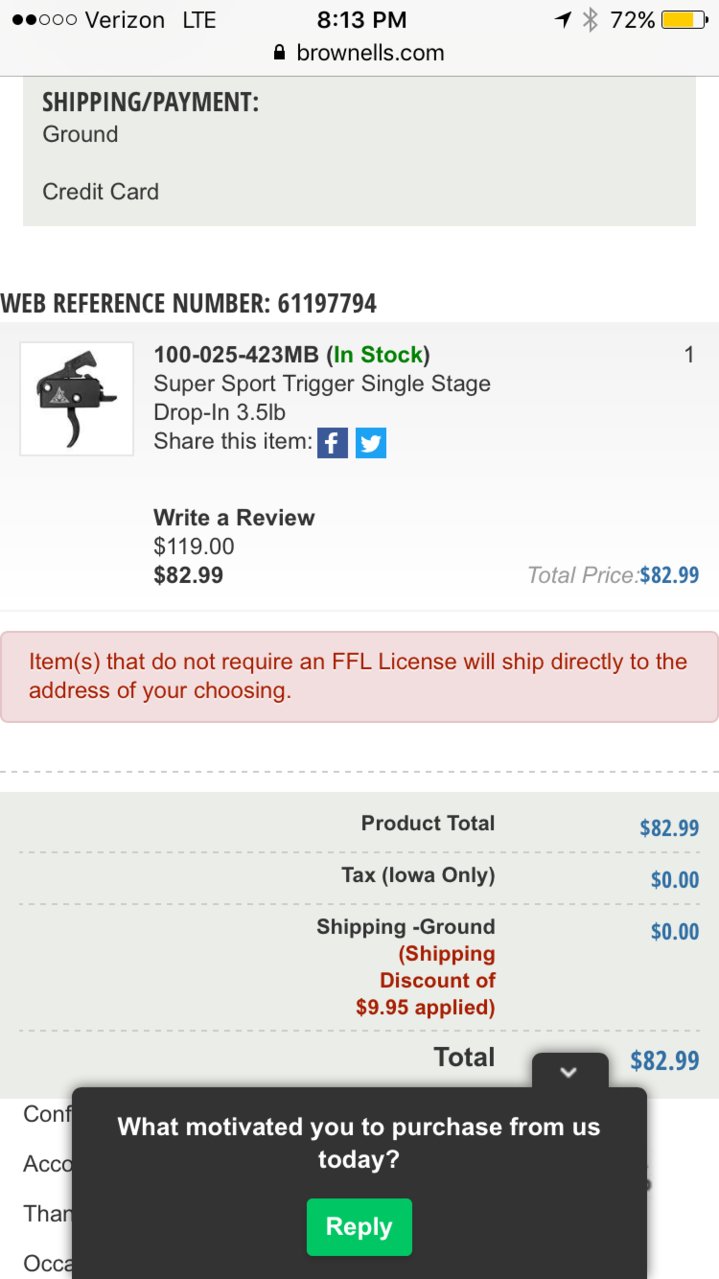Share item on Twitter icon
The image size is (719, 1279).
[x=371, y=442]
